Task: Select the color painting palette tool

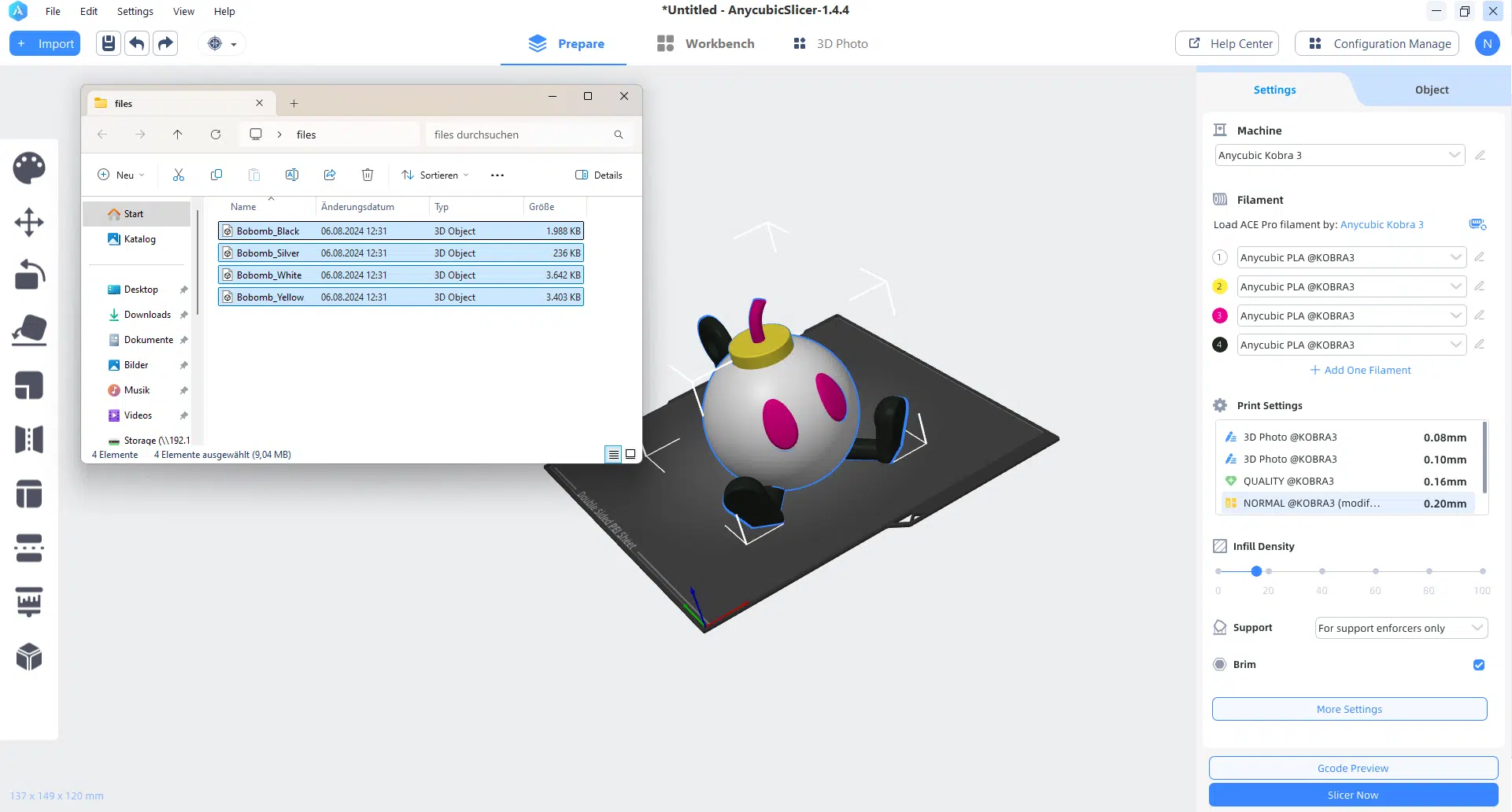Action: tap(29, 168)
